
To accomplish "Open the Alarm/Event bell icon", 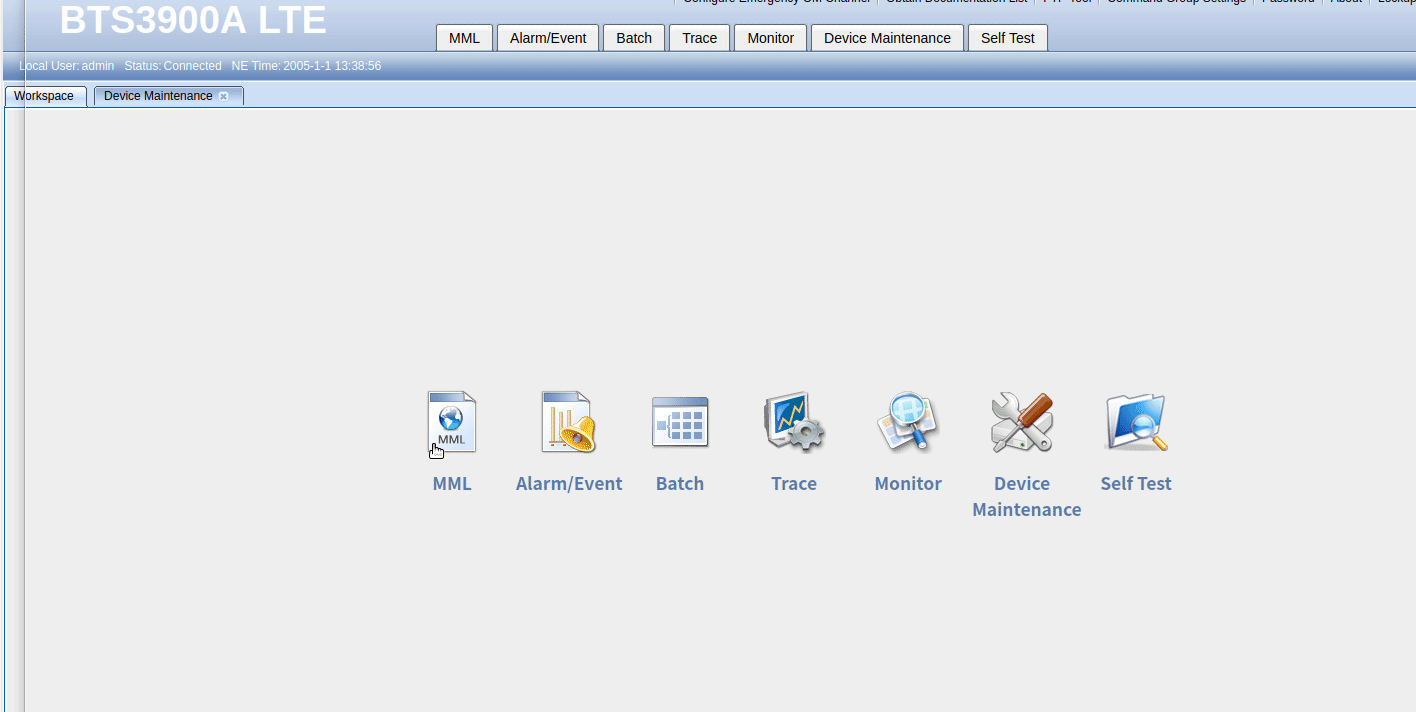I will coord(568,422).
